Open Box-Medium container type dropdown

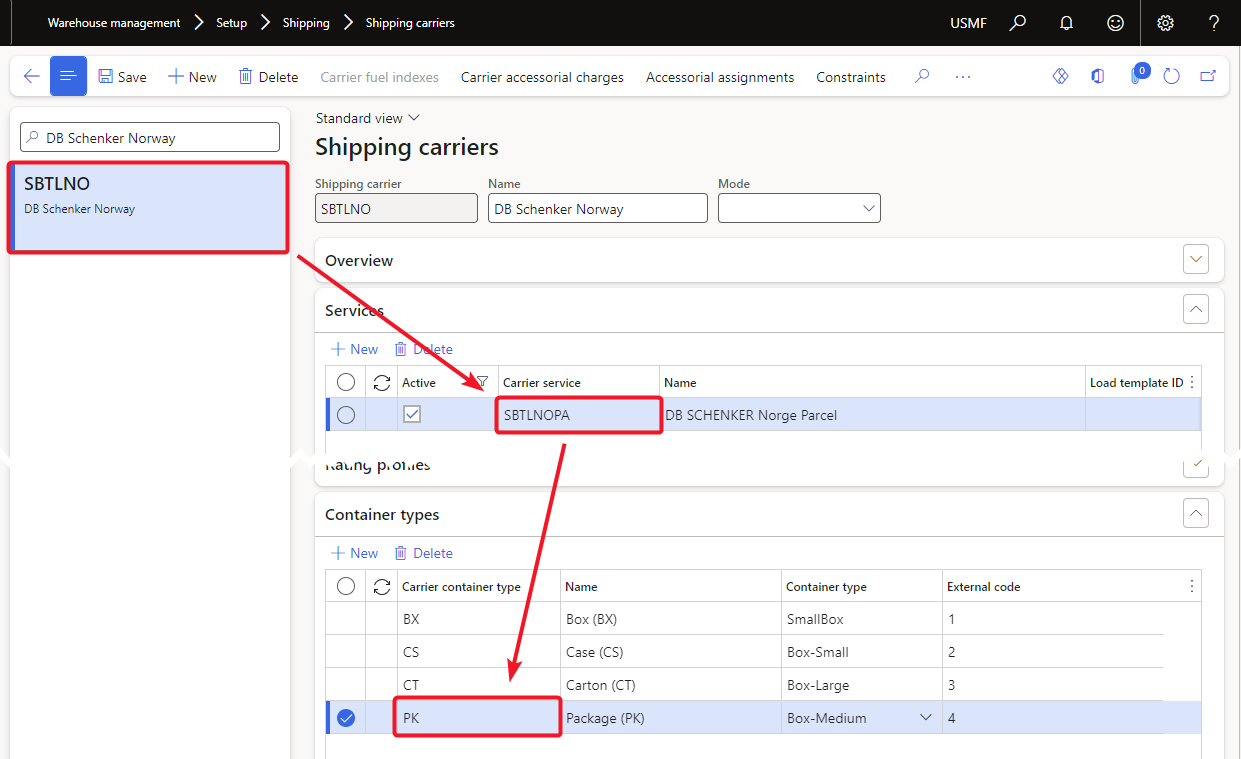[x=925, y=718]
